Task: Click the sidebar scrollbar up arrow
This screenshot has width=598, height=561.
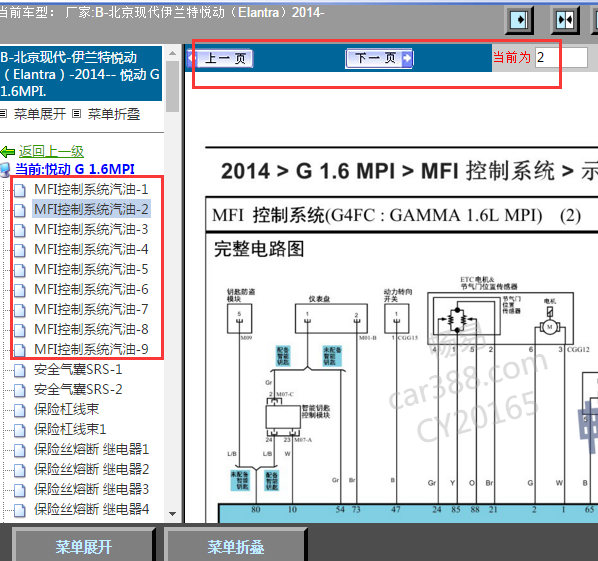Action: 172,53
